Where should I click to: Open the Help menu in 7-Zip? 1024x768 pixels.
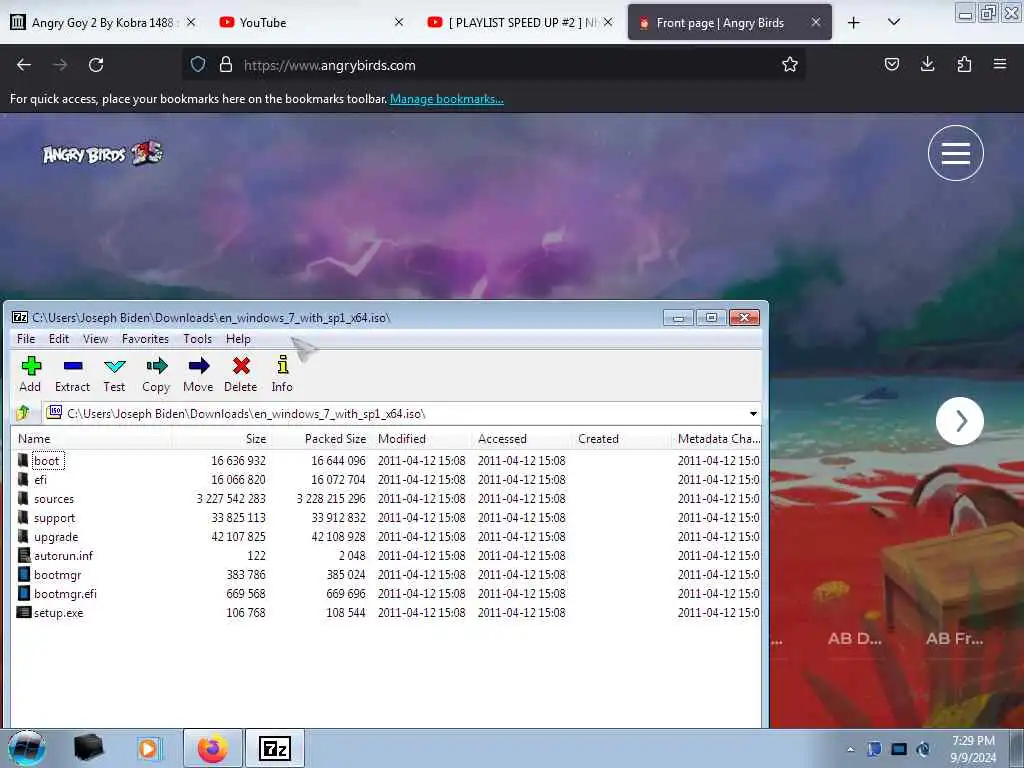tap(238, 338)
